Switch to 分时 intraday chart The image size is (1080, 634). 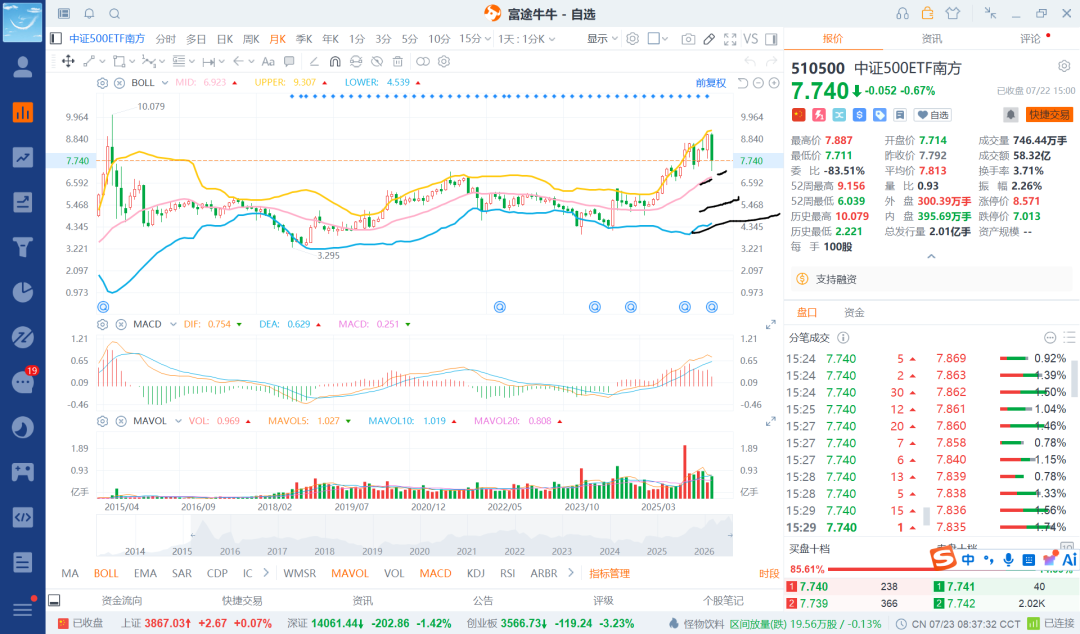[x=165, y=39]
